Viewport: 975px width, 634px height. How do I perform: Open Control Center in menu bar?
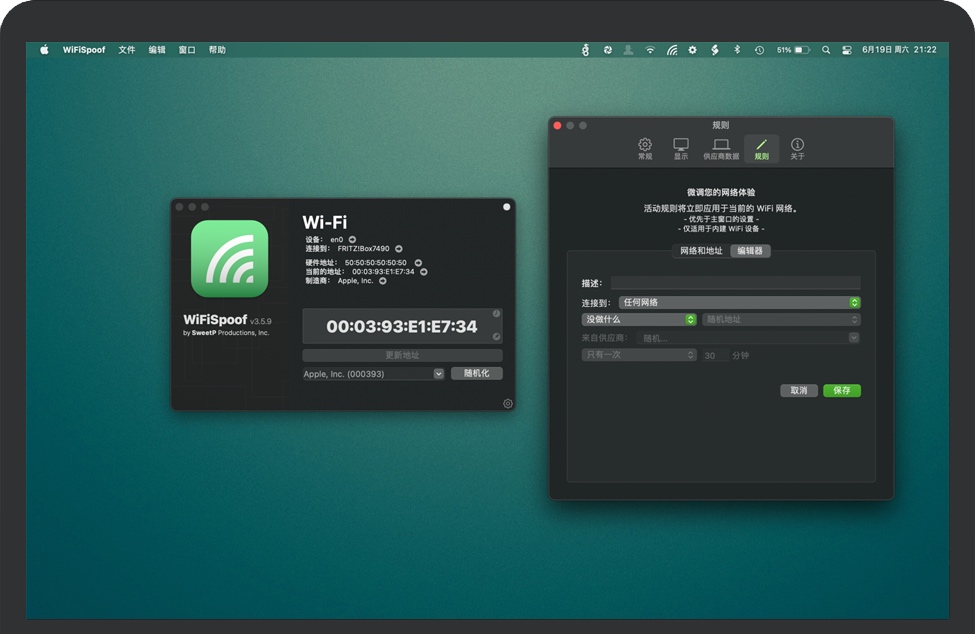(846, 50)
